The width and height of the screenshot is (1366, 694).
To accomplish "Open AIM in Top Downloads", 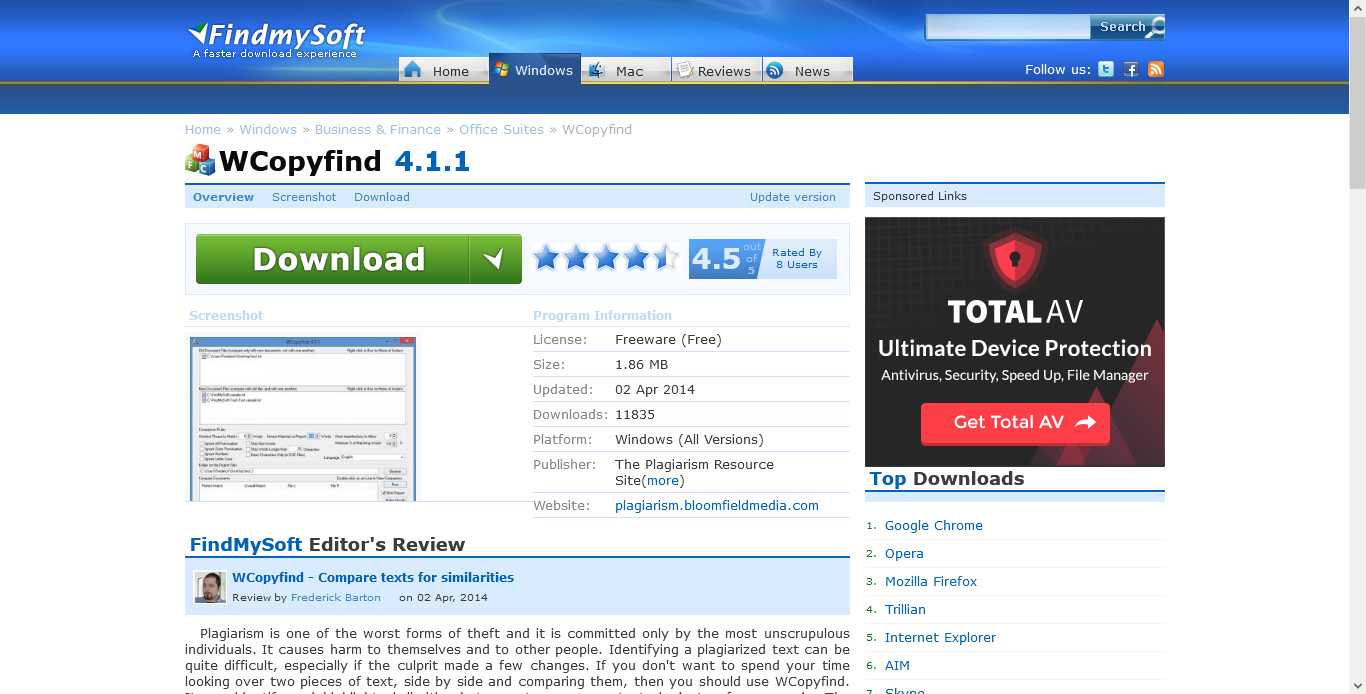I will point(897,665).
